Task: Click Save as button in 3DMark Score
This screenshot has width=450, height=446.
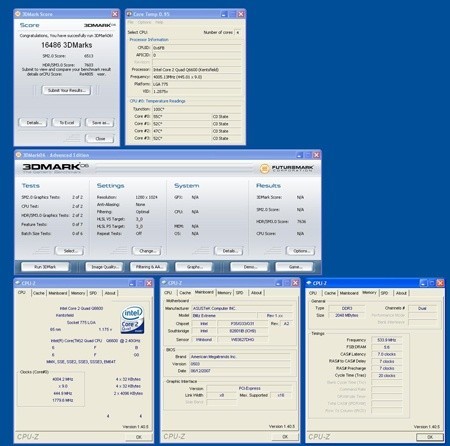Action: point(100,123)
